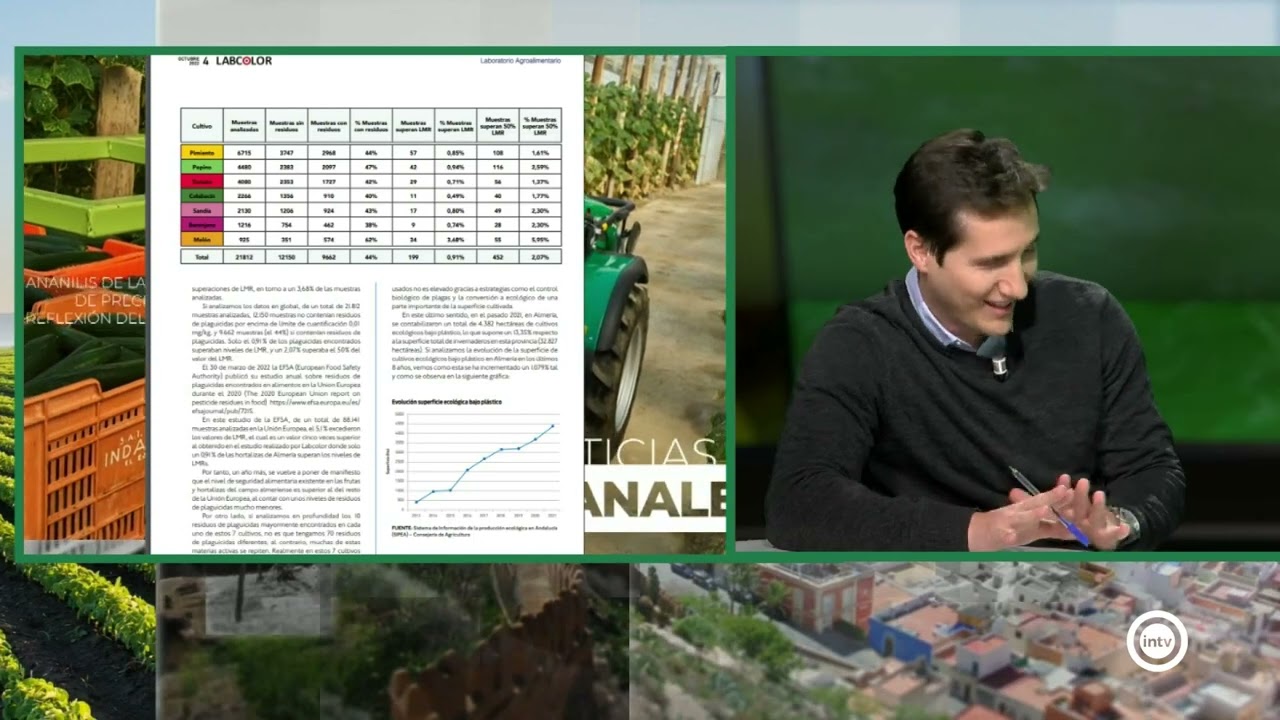Select the orange Melón row label
This screenshot has height=720, width=1280.
(x=201, y=240)
